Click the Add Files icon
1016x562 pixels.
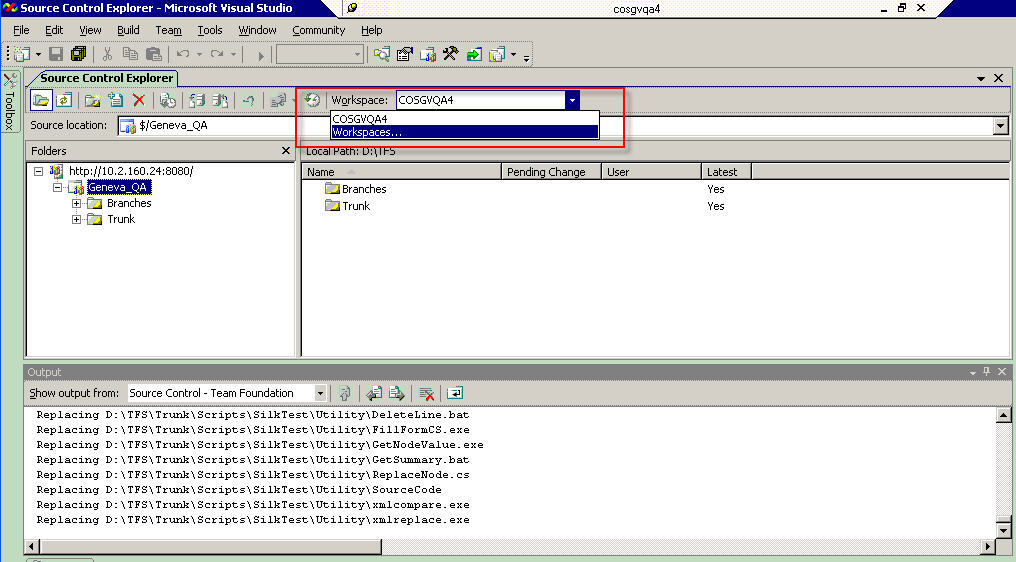tap(116, 100)
